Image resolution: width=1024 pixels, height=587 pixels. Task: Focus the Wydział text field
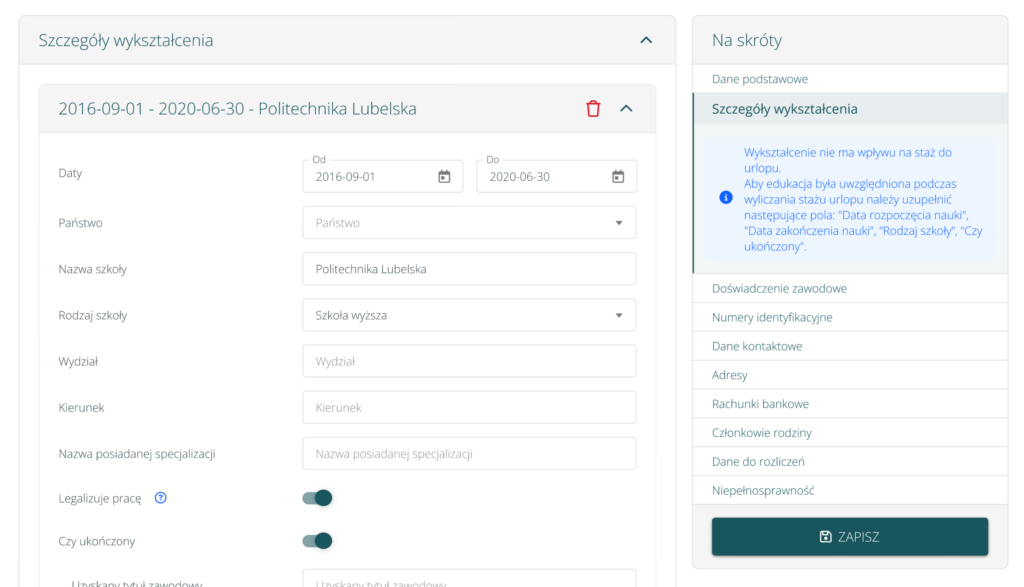[468, 361]
